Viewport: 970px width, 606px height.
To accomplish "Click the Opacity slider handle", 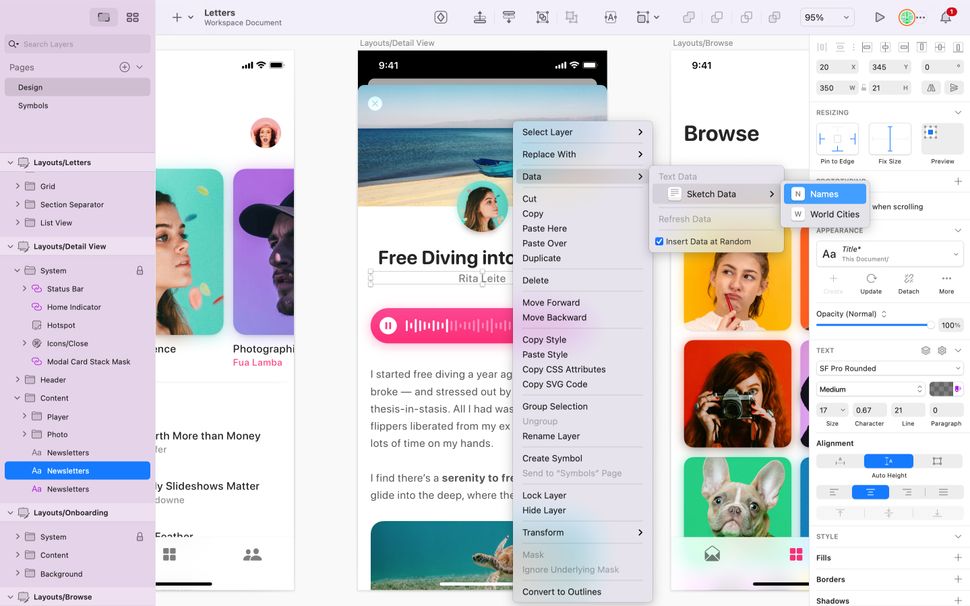I will click(x=931, y=325).
